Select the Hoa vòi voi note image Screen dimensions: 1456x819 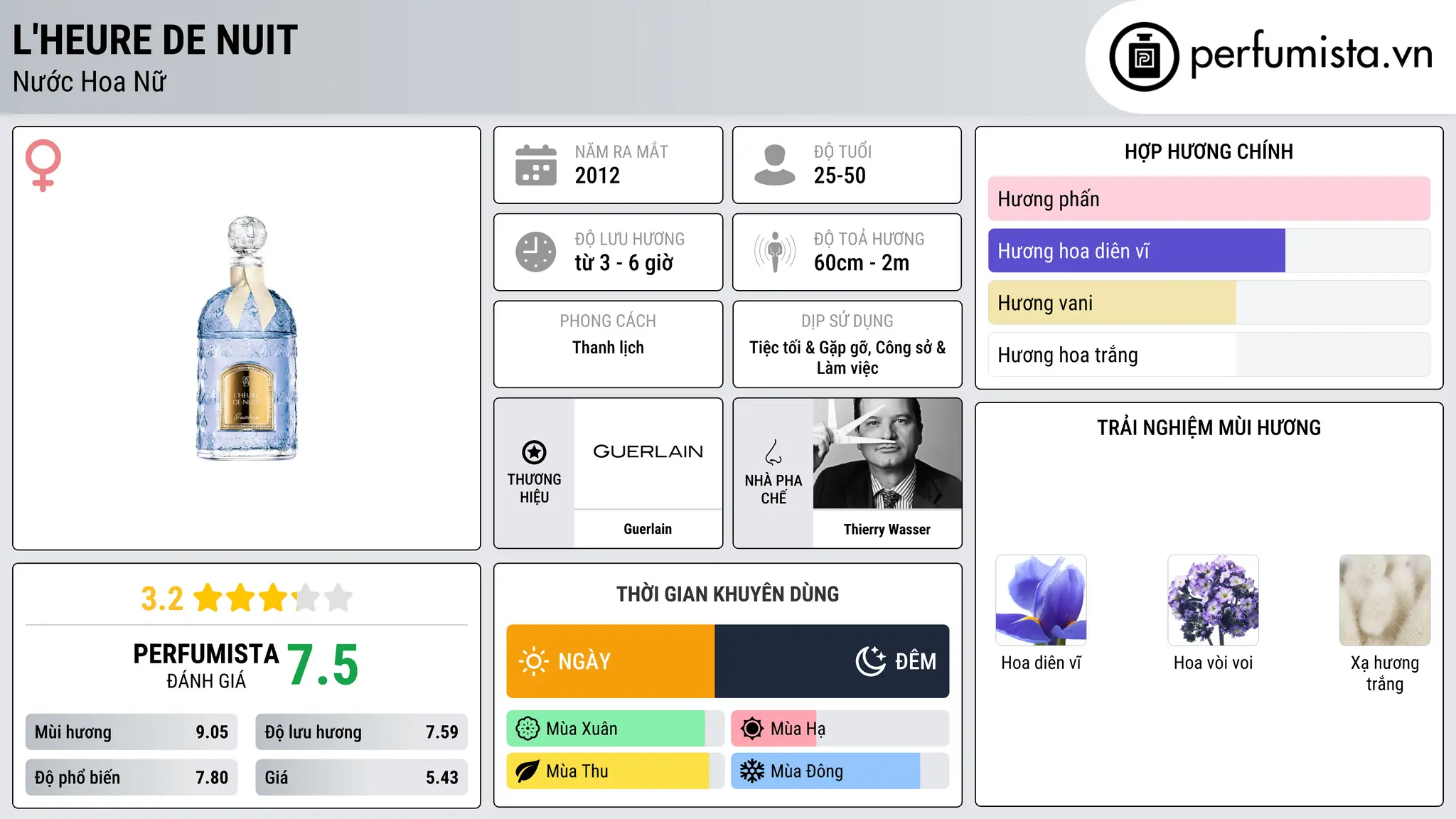[x=1213, y=600]
